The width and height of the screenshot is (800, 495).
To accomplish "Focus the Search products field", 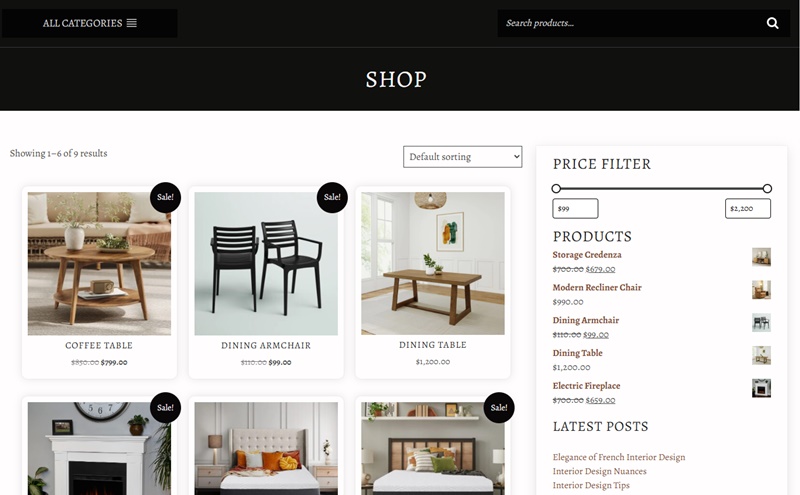I will (x=631, y=23).
